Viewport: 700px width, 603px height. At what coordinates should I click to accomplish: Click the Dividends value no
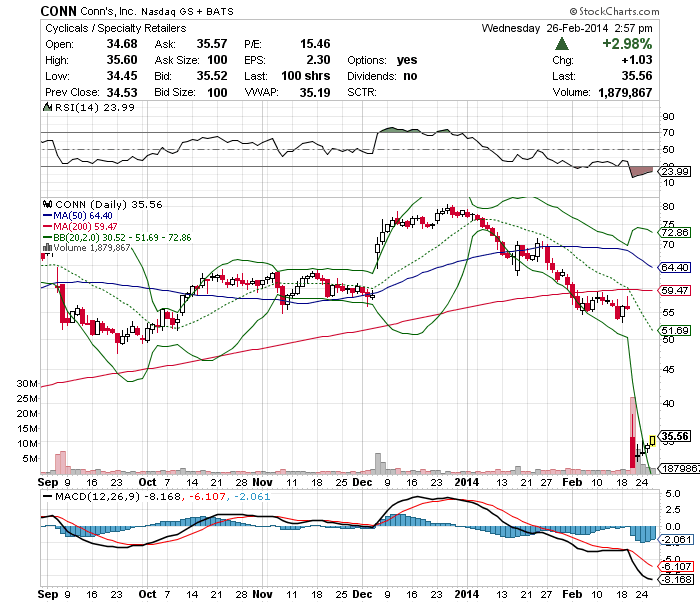(x=410, y=76)
